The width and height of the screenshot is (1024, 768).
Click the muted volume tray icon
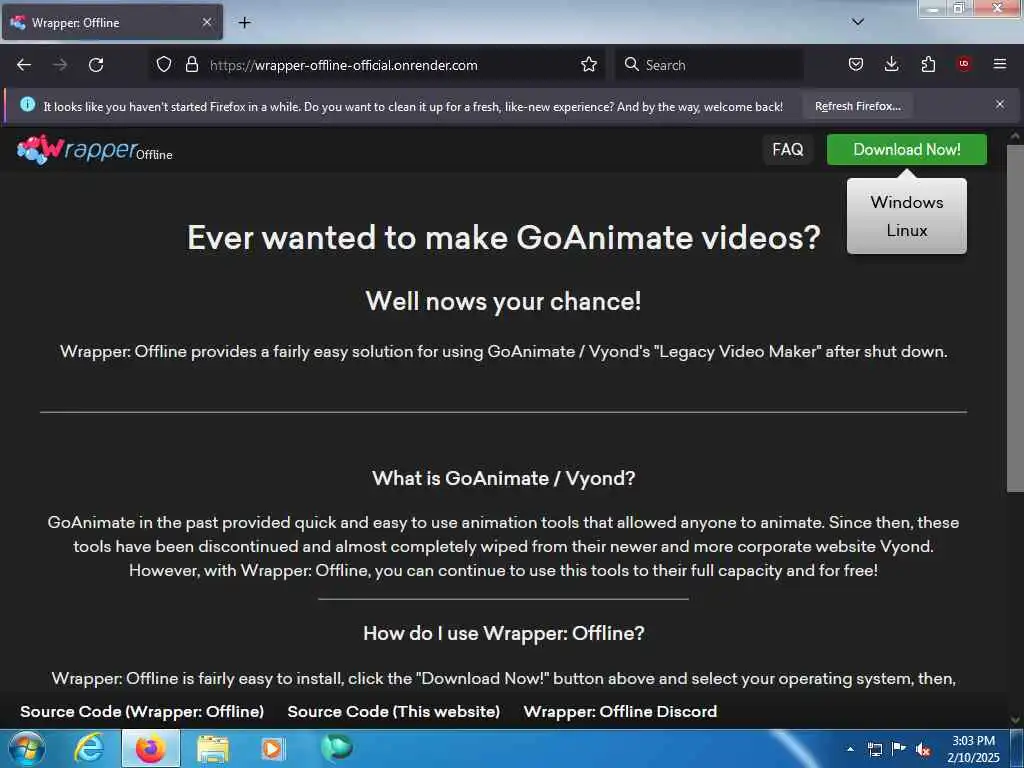point(923,749)
